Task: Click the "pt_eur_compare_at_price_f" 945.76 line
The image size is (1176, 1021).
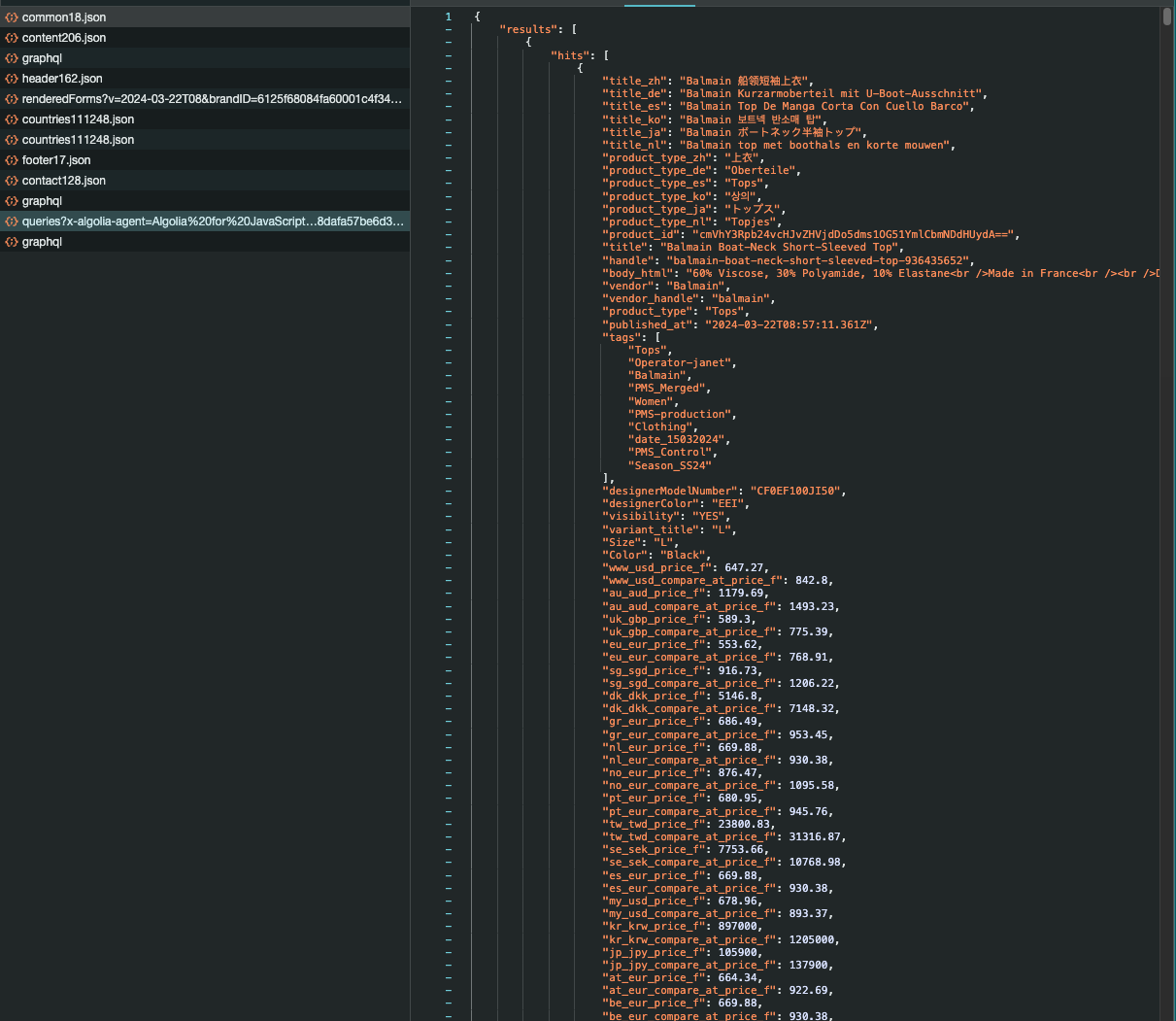Action: coord(718,811)
